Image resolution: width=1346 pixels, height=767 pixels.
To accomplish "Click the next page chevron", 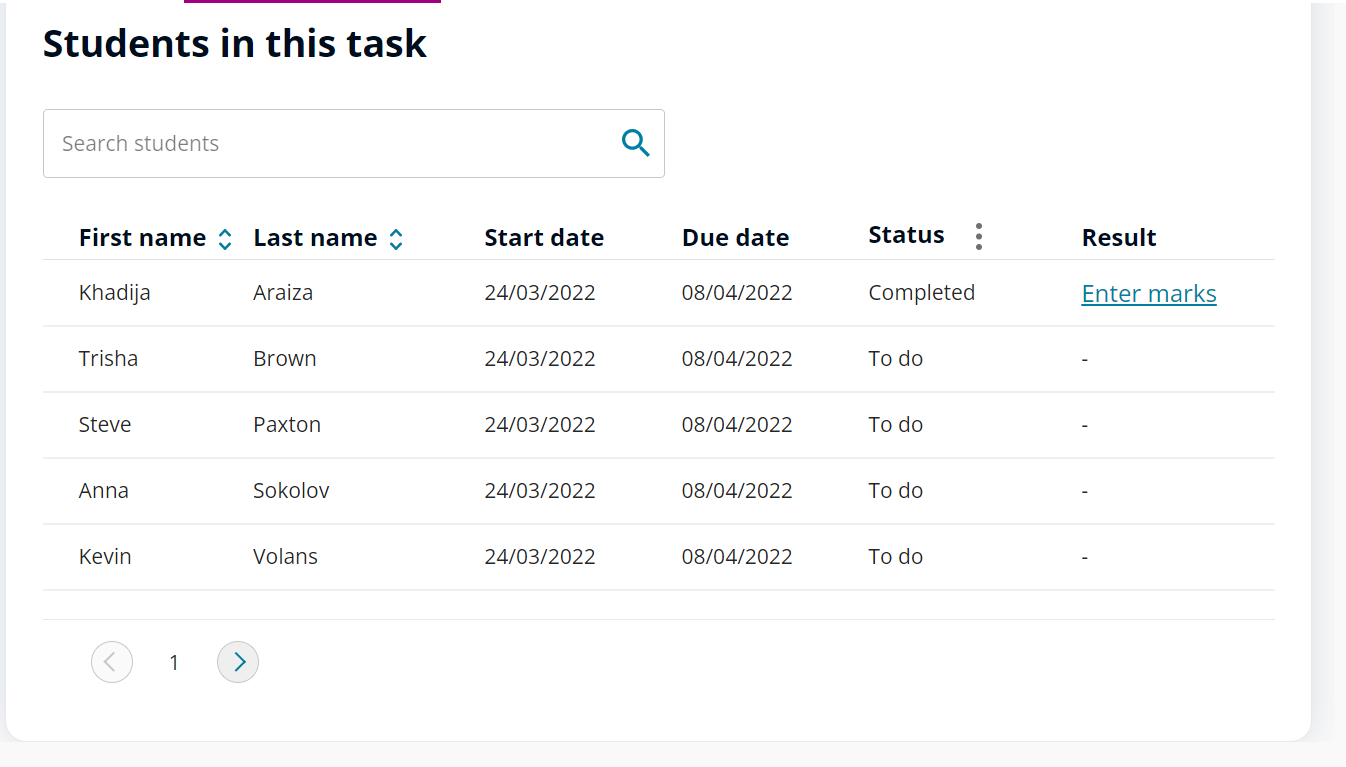I will [x=238, y=661].
